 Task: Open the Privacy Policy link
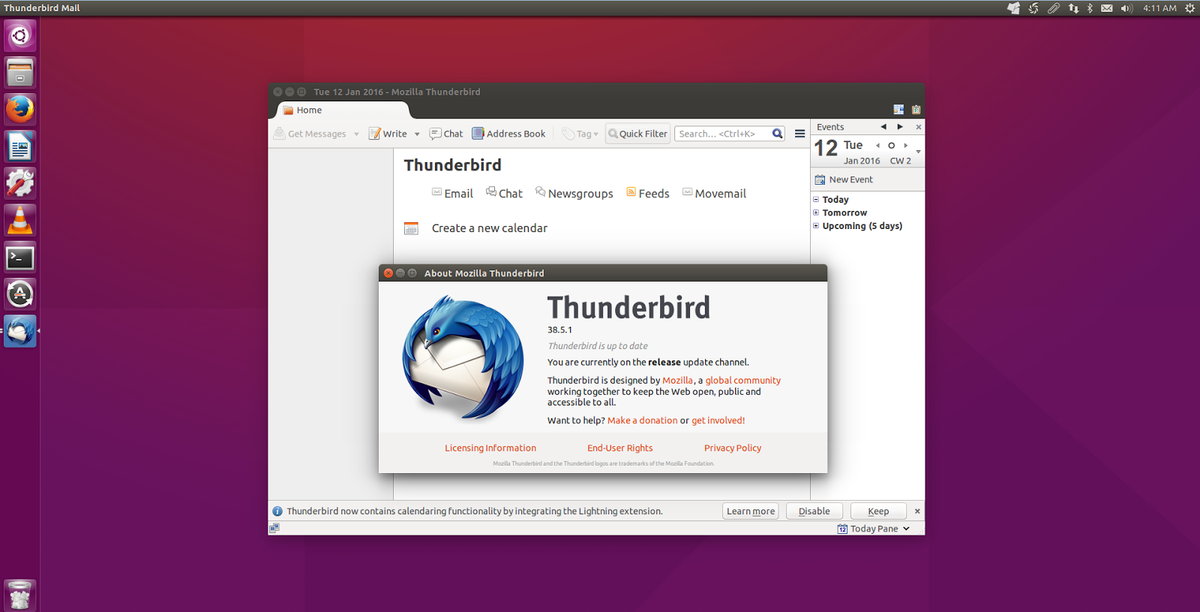[733, 448]
